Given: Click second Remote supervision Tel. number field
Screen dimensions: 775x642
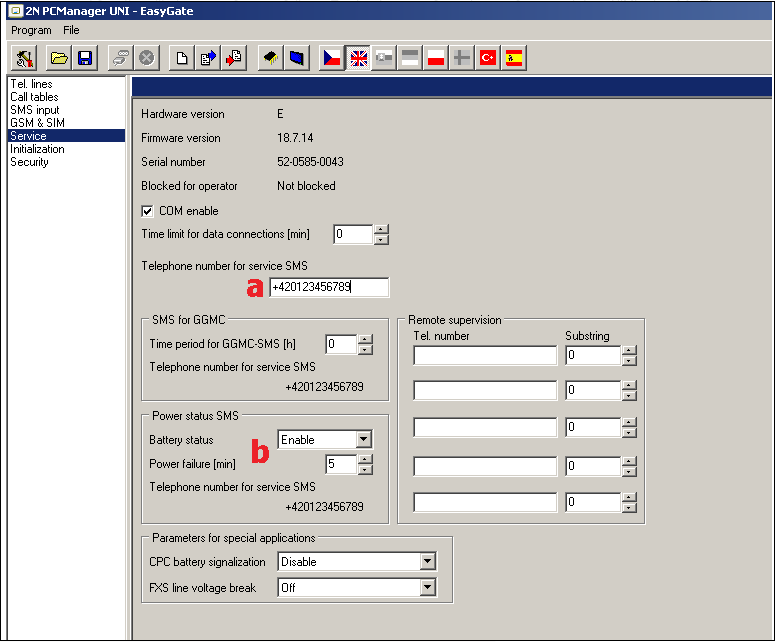Looking at the screenshot, I should pos(485,390).
